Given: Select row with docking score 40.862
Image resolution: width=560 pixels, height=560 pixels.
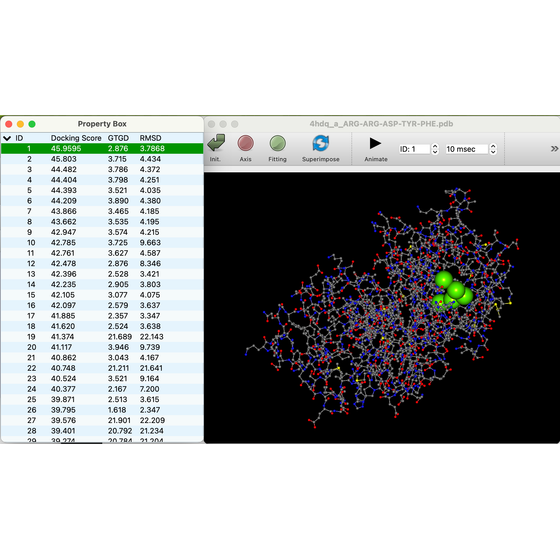Looking at the screenshot, I should coord(102,358).
